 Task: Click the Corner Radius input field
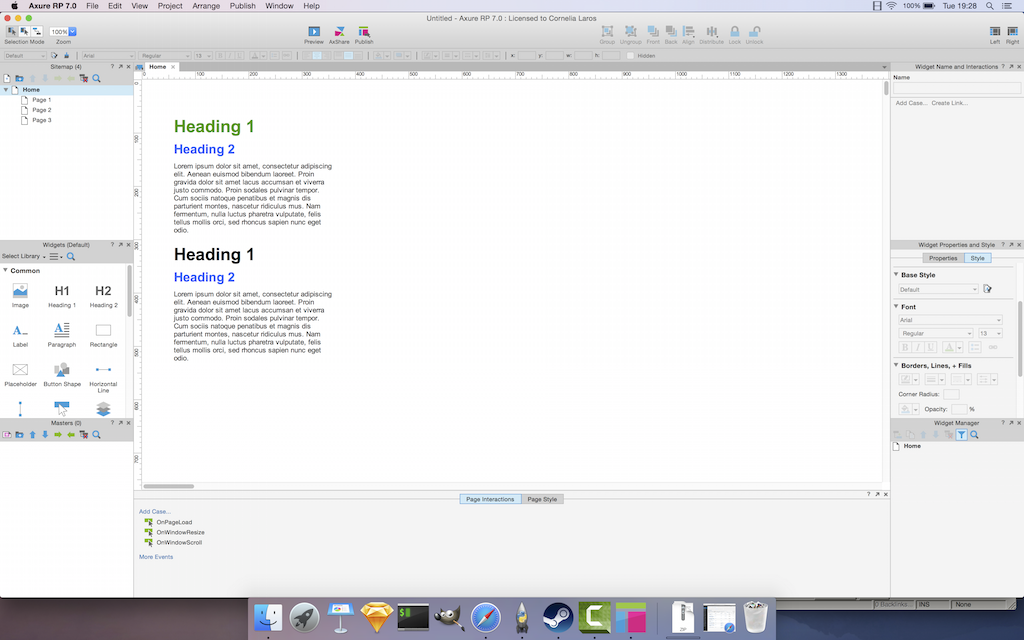coord(952,394)
